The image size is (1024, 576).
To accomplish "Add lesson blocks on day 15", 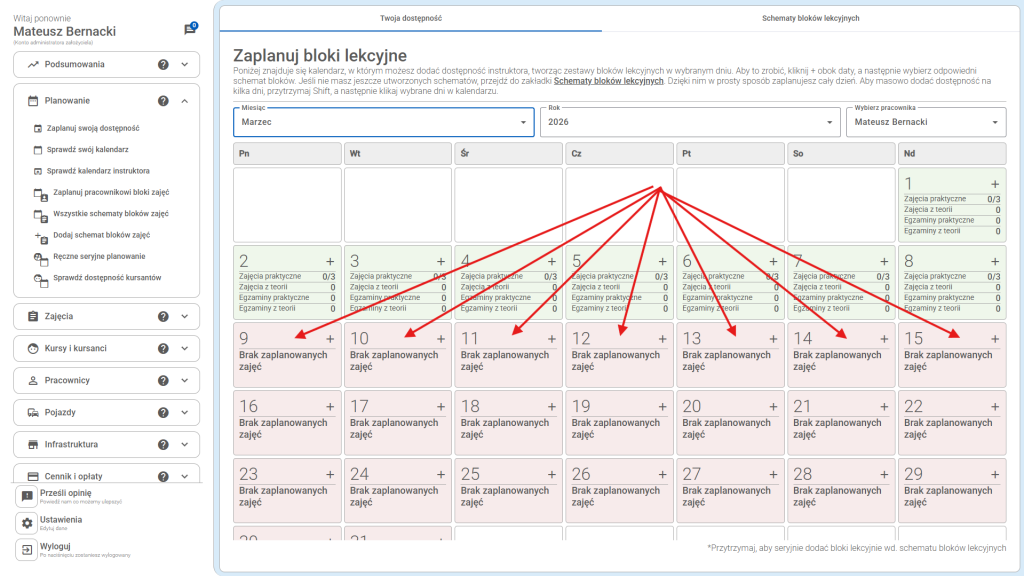I will coord(994,339).
